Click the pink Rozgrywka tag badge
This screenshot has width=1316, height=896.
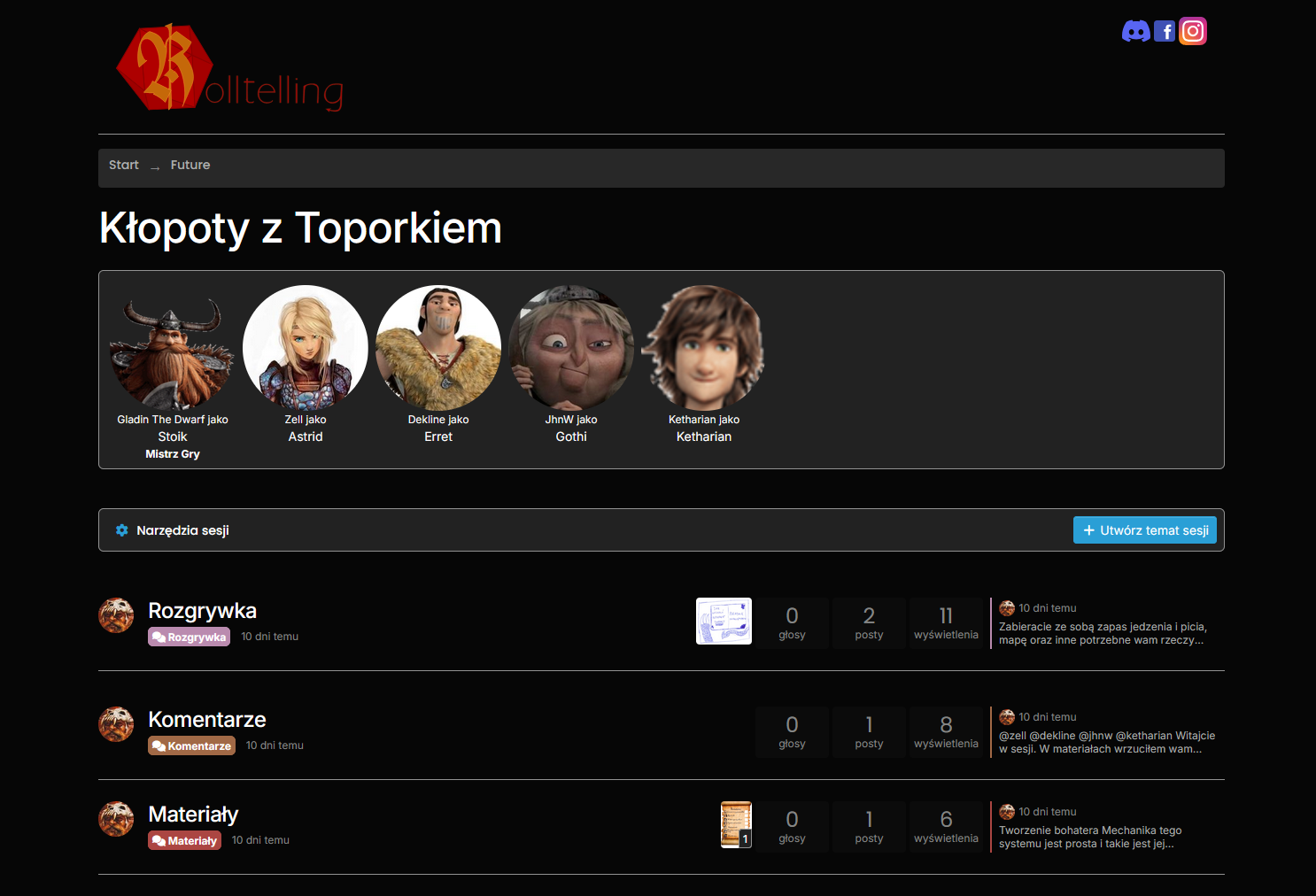pyautogui.click(x=189, y=637)
